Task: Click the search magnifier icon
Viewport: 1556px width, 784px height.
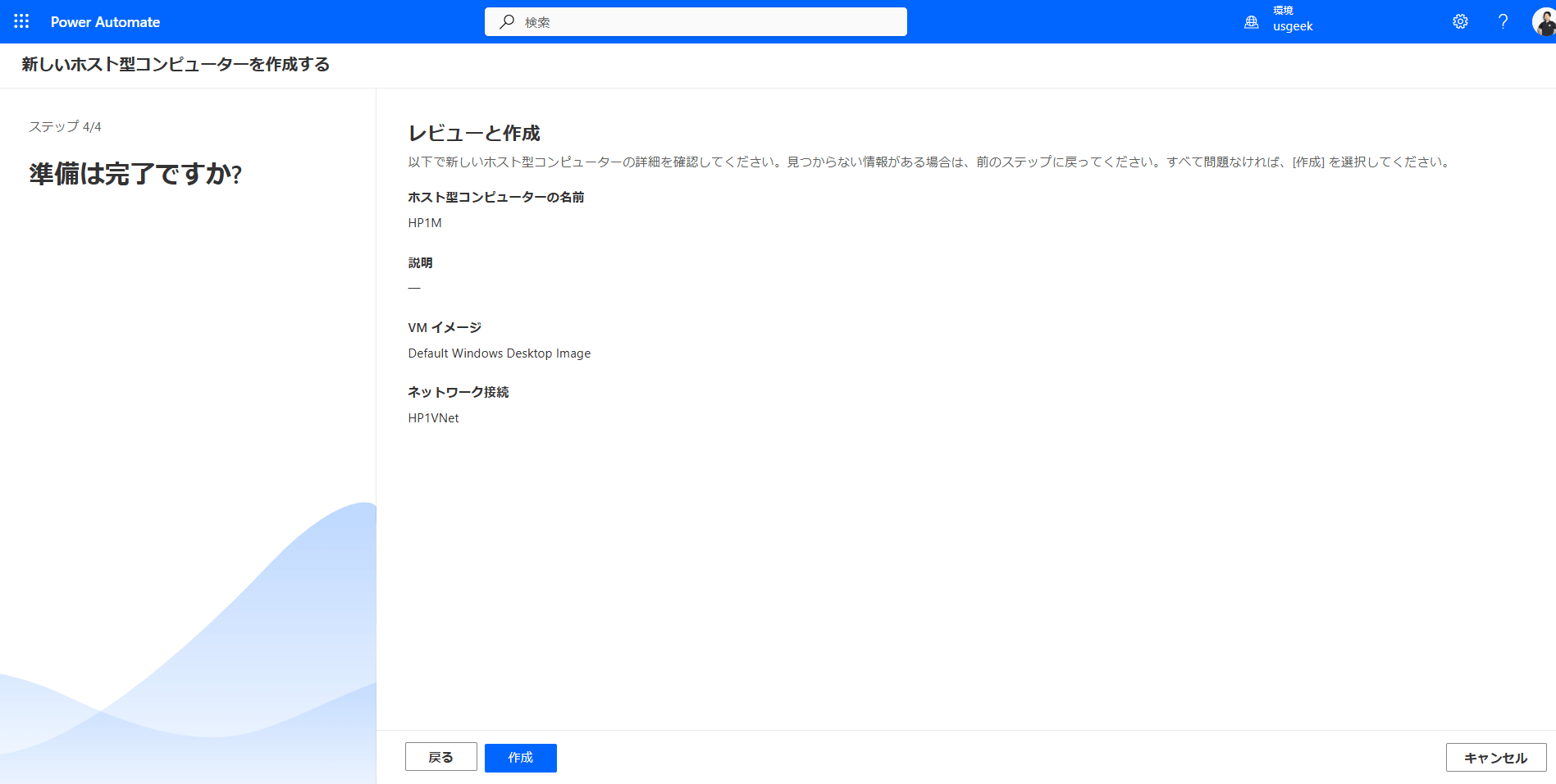Action: tap(506, 22)
